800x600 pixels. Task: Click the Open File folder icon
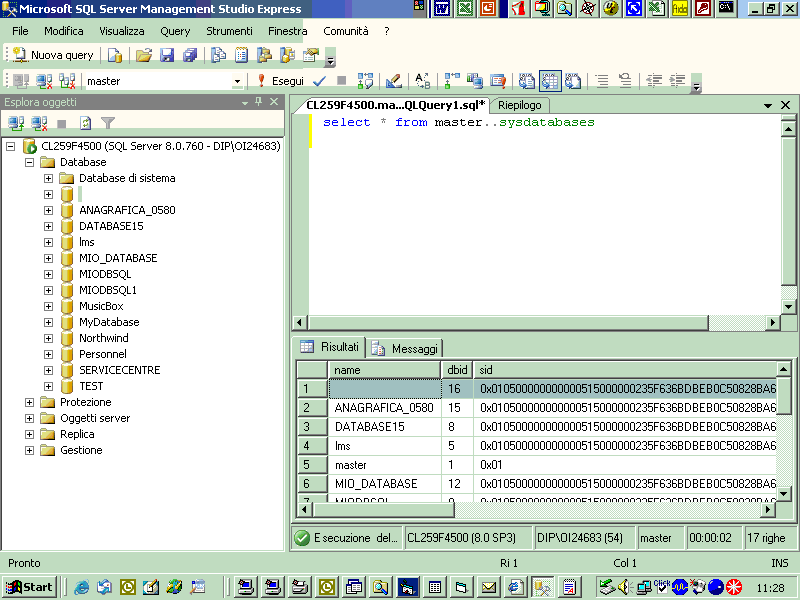(144, 55)
